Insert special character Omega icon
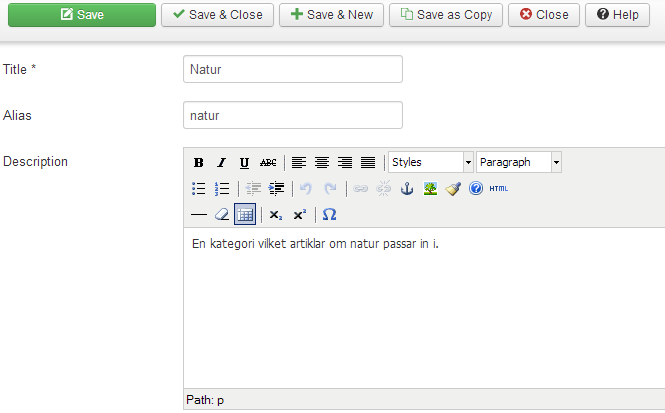This screenshot has height=413, width=665. 330,215
